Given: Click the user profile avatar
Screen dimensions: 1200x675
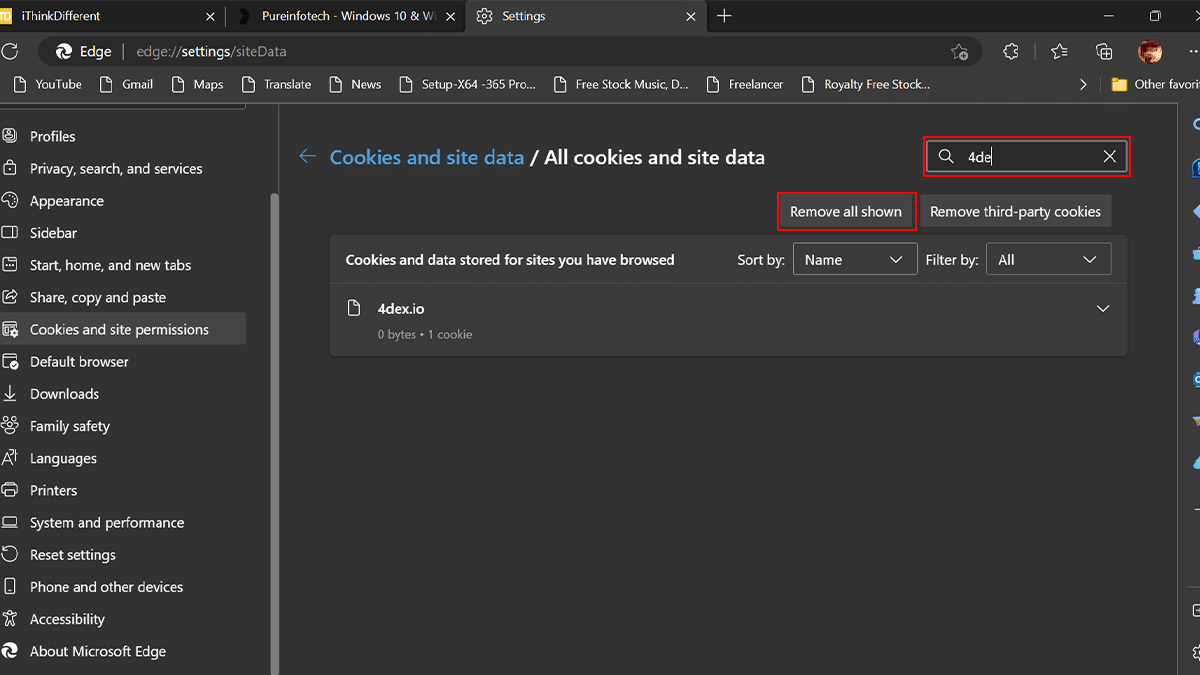Looking at the screenshot, I should click(x=1149, y=51).
